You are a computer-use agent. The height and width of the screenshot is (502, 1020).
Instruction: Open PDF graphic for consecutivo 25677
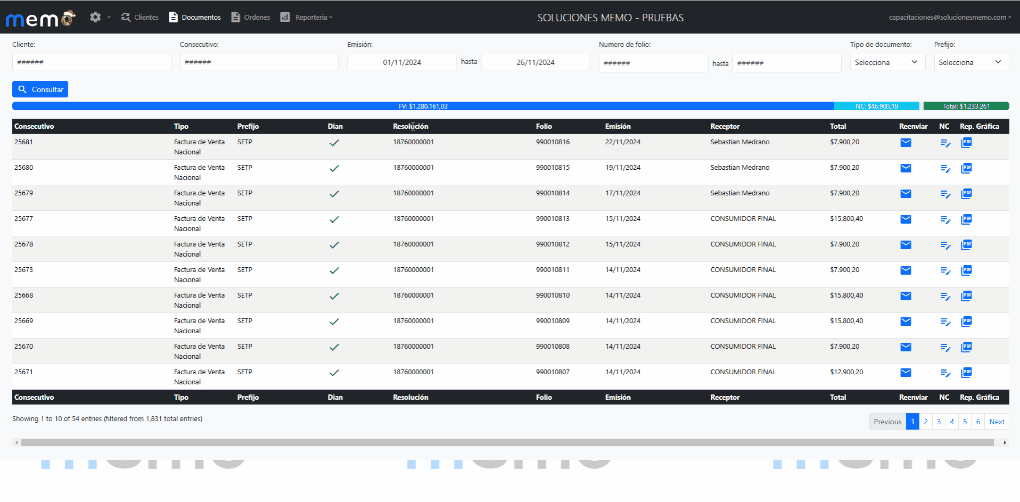tap(966, 219)
